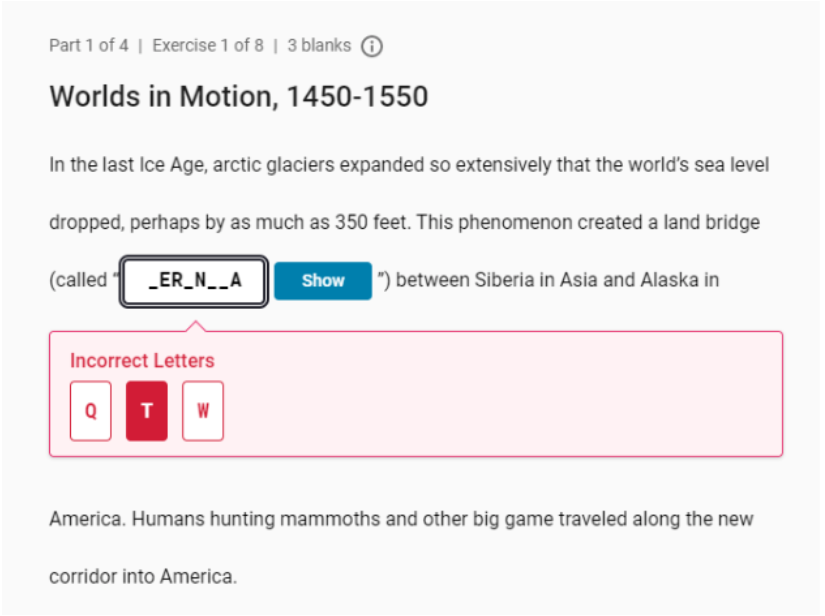Click the Exercise 1 of 8 label
825x616 pixels.
tap(208, 46)
